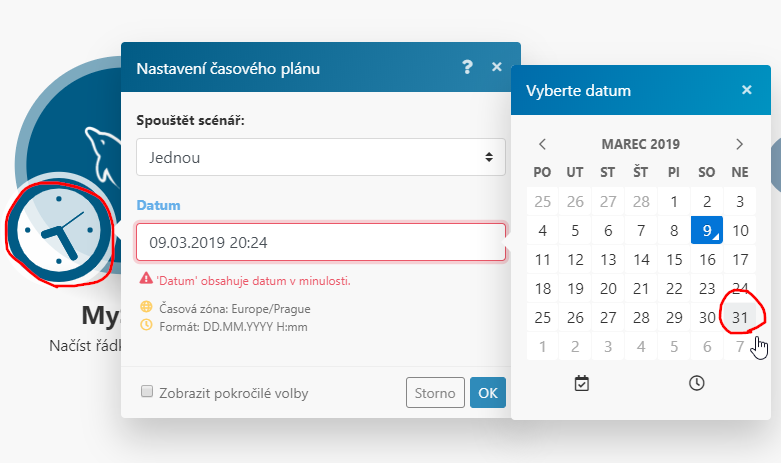Select the highlighted day 9
The image size is (781, 463).
click(707, 231)
